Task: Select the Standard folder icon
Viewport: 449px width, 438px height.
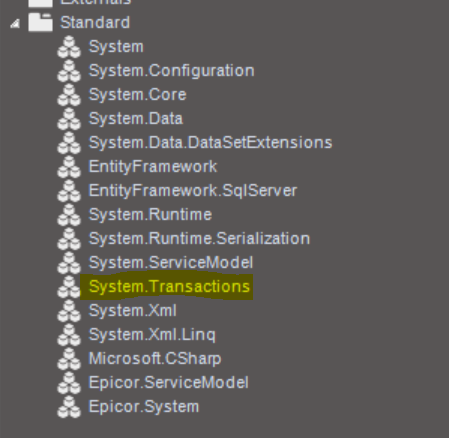Action: [40, 23]
